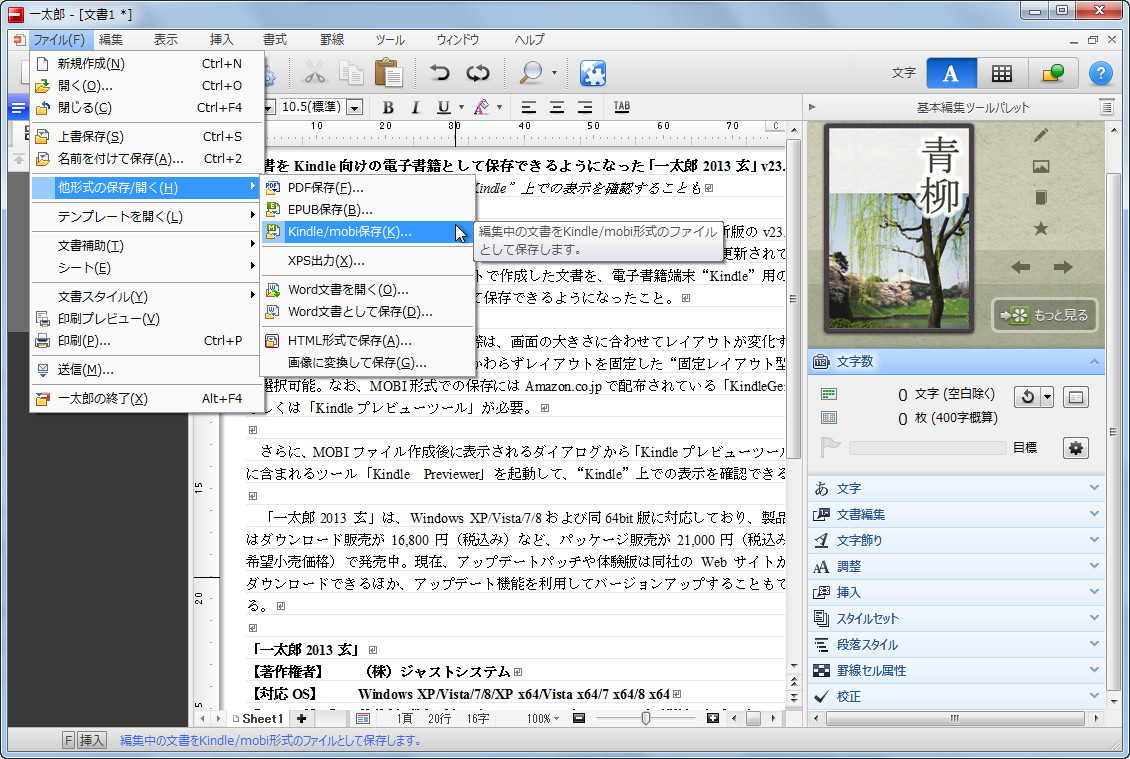Click the Paste clipboard icon
This screenshot has height=759, width=1130.
tap(388, 72)
